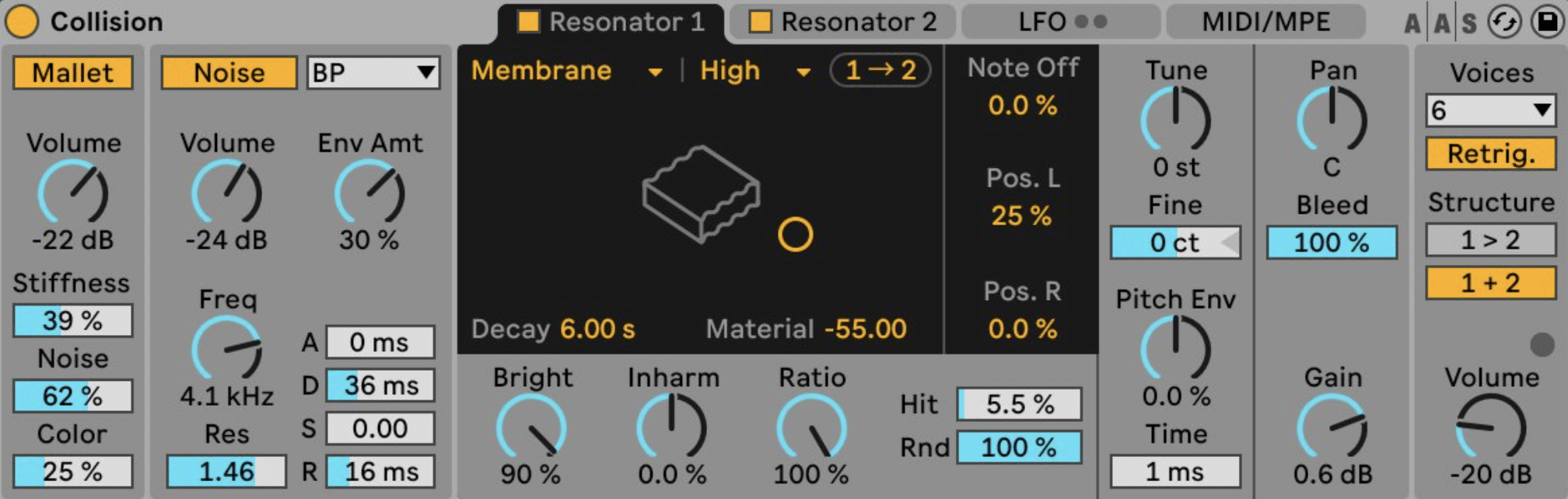Image resolution: width=1568 pixels, height=499 pixels.
Task: Click the hot-swap preset icon
Action: 1504,23
